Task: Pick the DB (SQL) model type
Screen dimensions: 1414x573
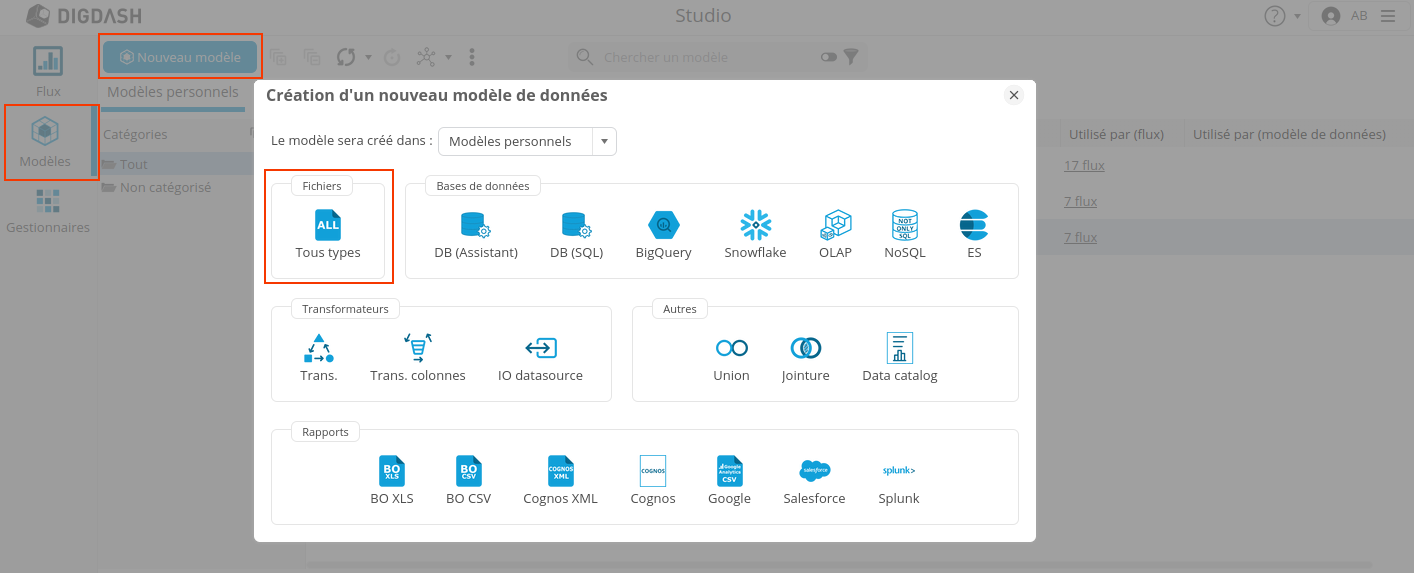Action: tap(576, 234)
